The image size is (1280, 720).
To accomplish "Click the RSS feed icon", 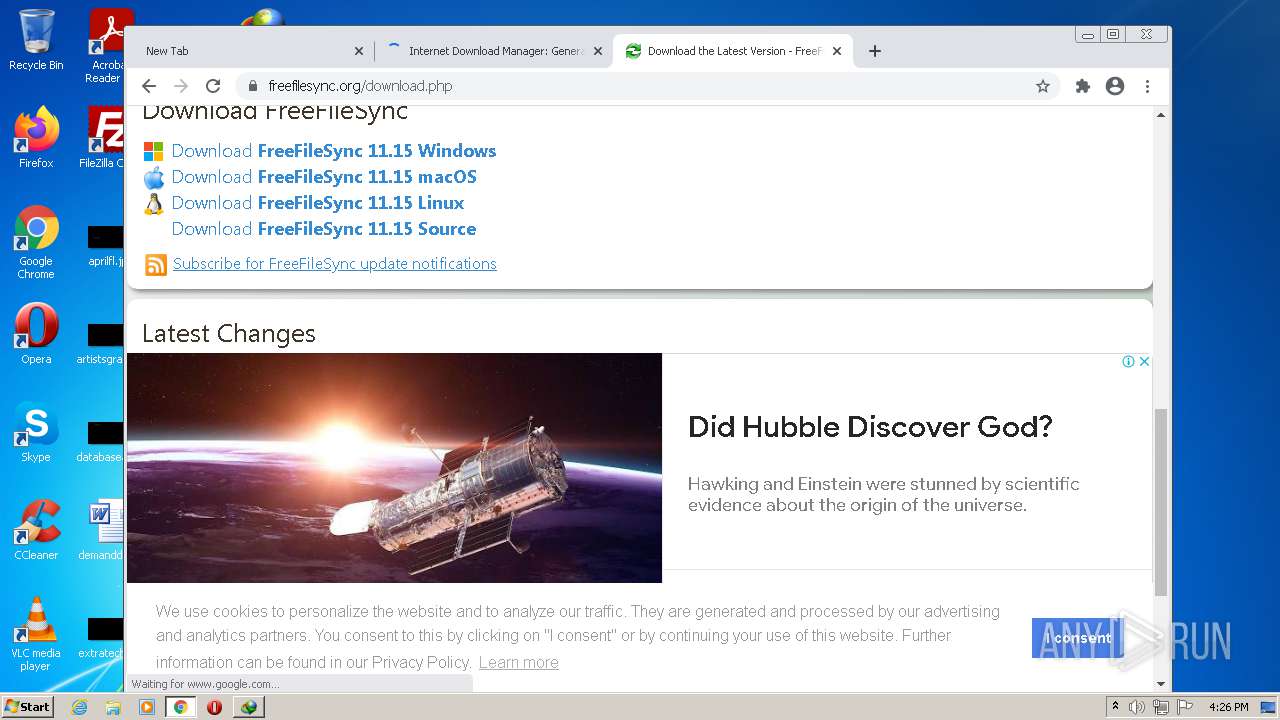I will (x=156, y=265).
